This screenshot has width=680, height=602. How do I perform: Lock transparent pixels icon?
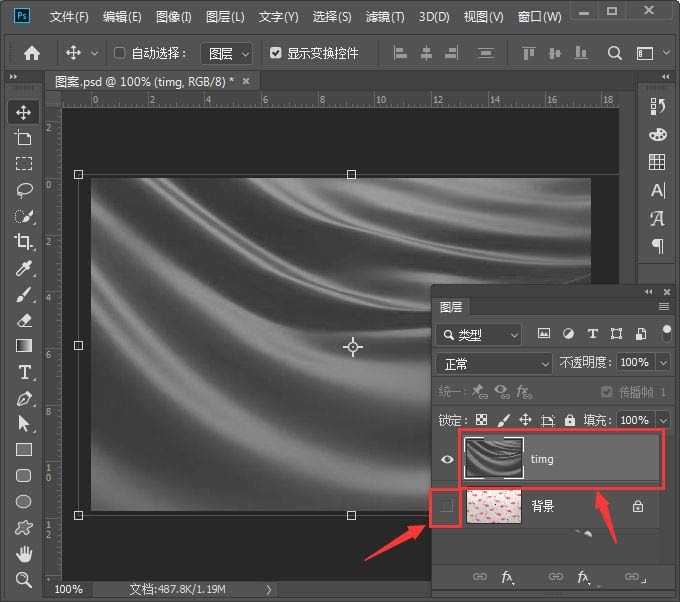pyautogui.click(x=481, y=419)
